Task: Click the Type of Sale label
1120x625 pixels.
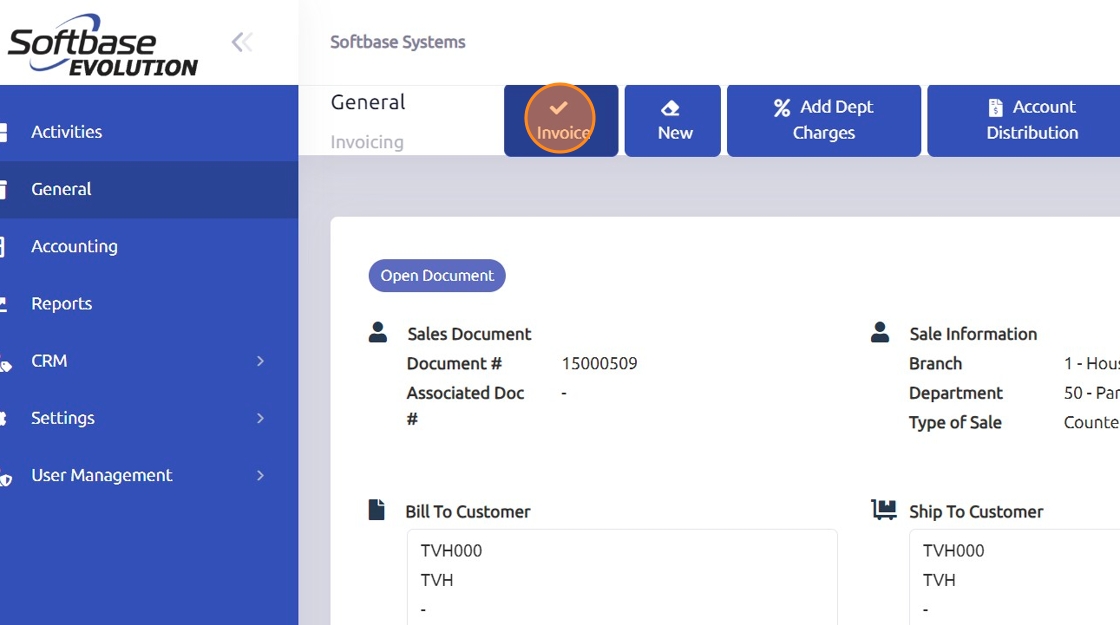Action: coord(955,423)
